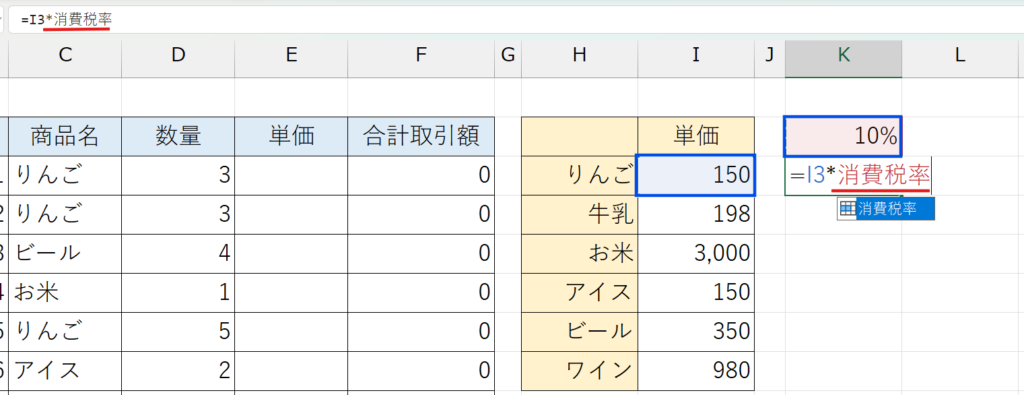Select column K header
This screenshot has height=395, width=1024.
(844, 55)
